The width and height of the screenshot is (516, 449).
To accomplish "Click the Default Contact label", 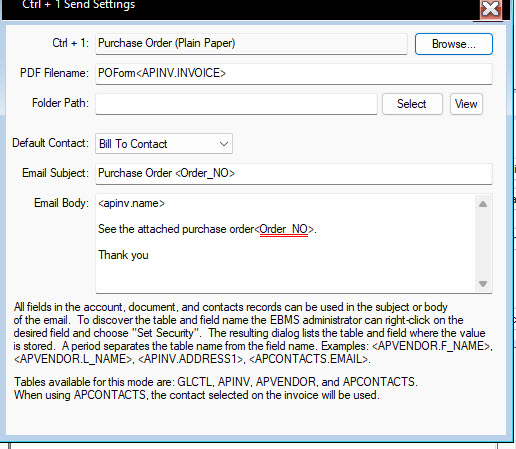I will (50, 143).
